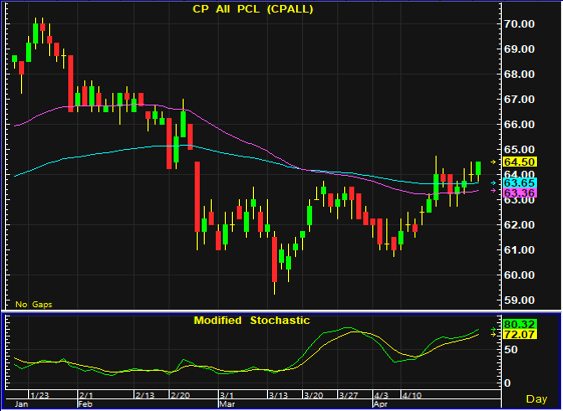Click the 50 level on stochastic axis
This screenshot has width=563, height=411.
tap(511, 350)
